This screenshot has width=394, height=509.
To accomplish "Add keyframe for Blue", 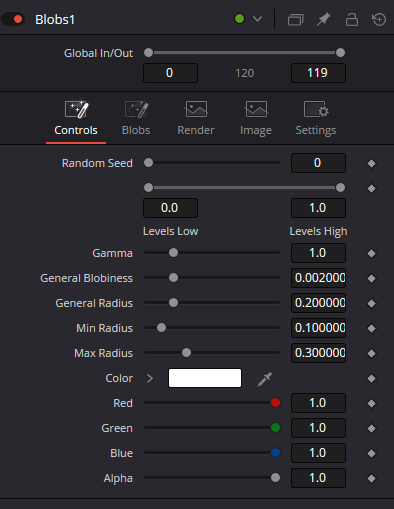I will pyautogui.click(x=371, y=453).
